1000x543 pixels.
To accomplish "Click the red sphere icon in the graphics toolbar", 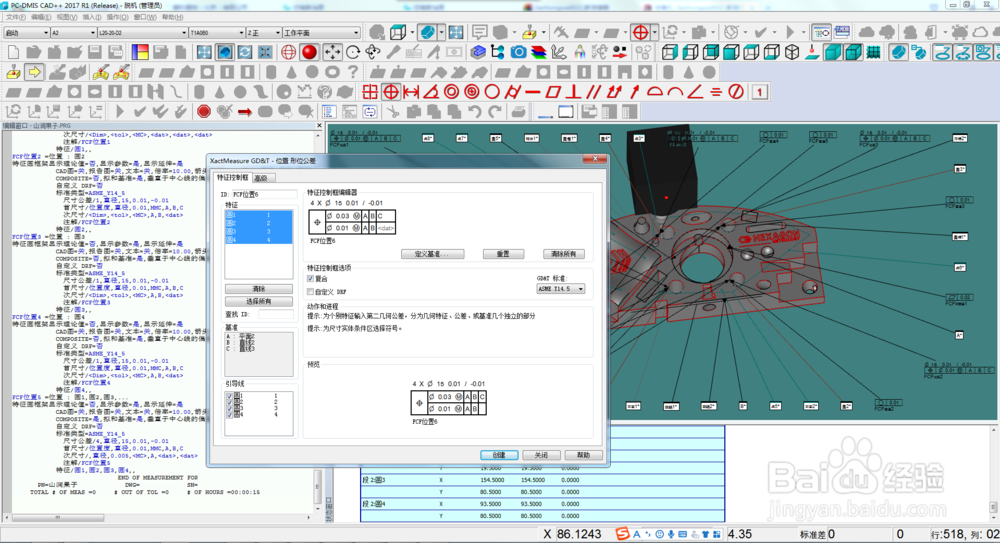I will [x=309, y=52].
